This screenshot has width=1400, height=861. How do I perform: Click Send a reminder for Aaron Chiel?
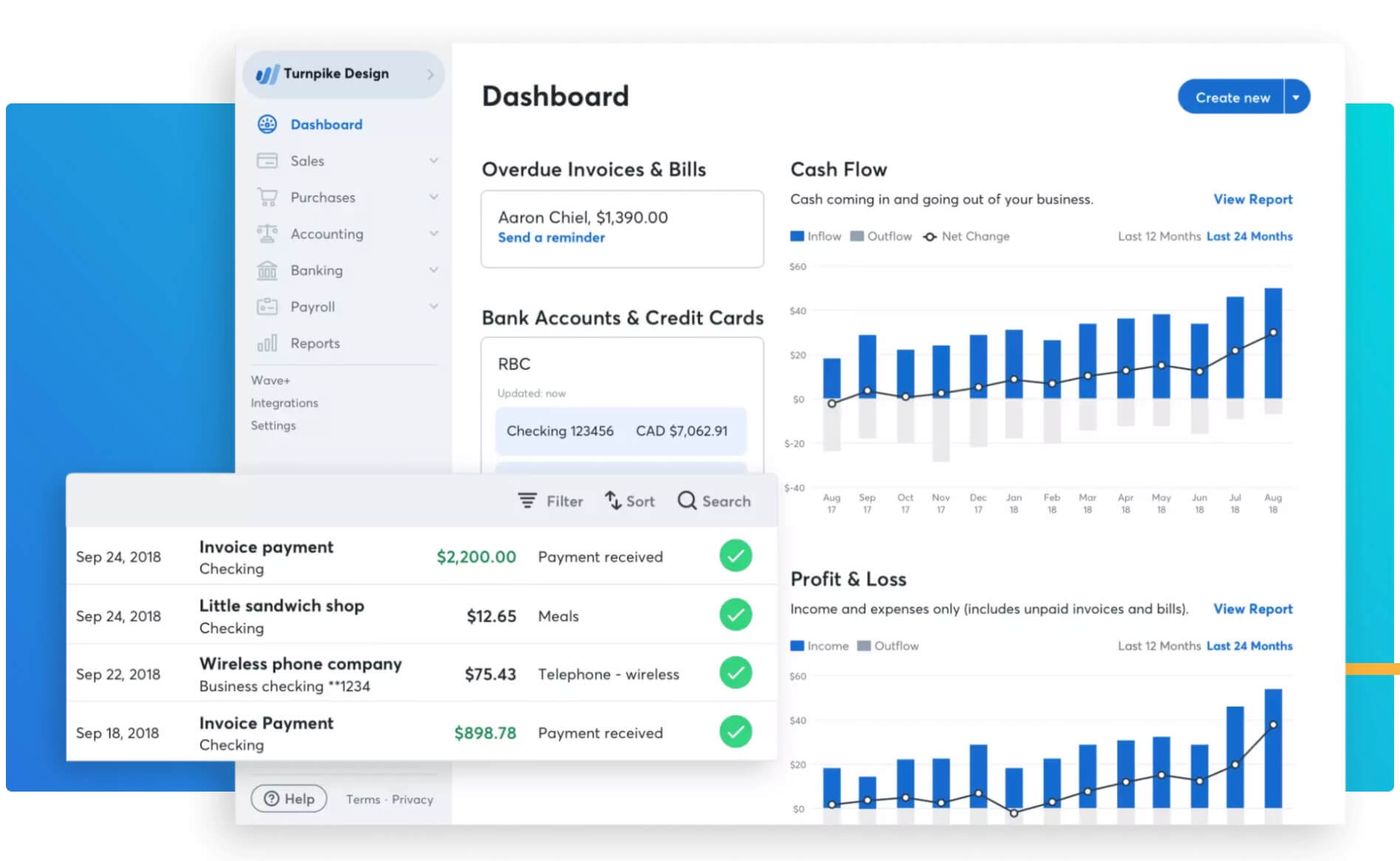pyautogui.click(x=551, y=238)
